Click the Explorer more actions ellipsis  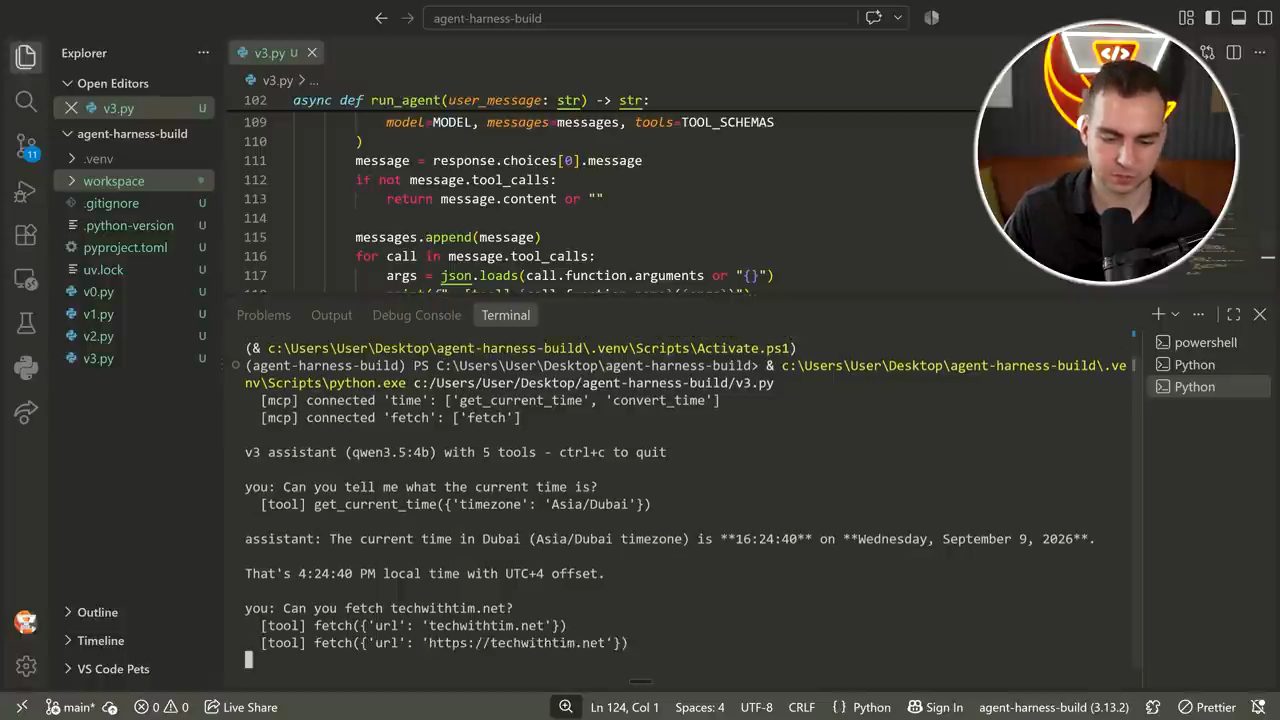[x=203, y=53]
